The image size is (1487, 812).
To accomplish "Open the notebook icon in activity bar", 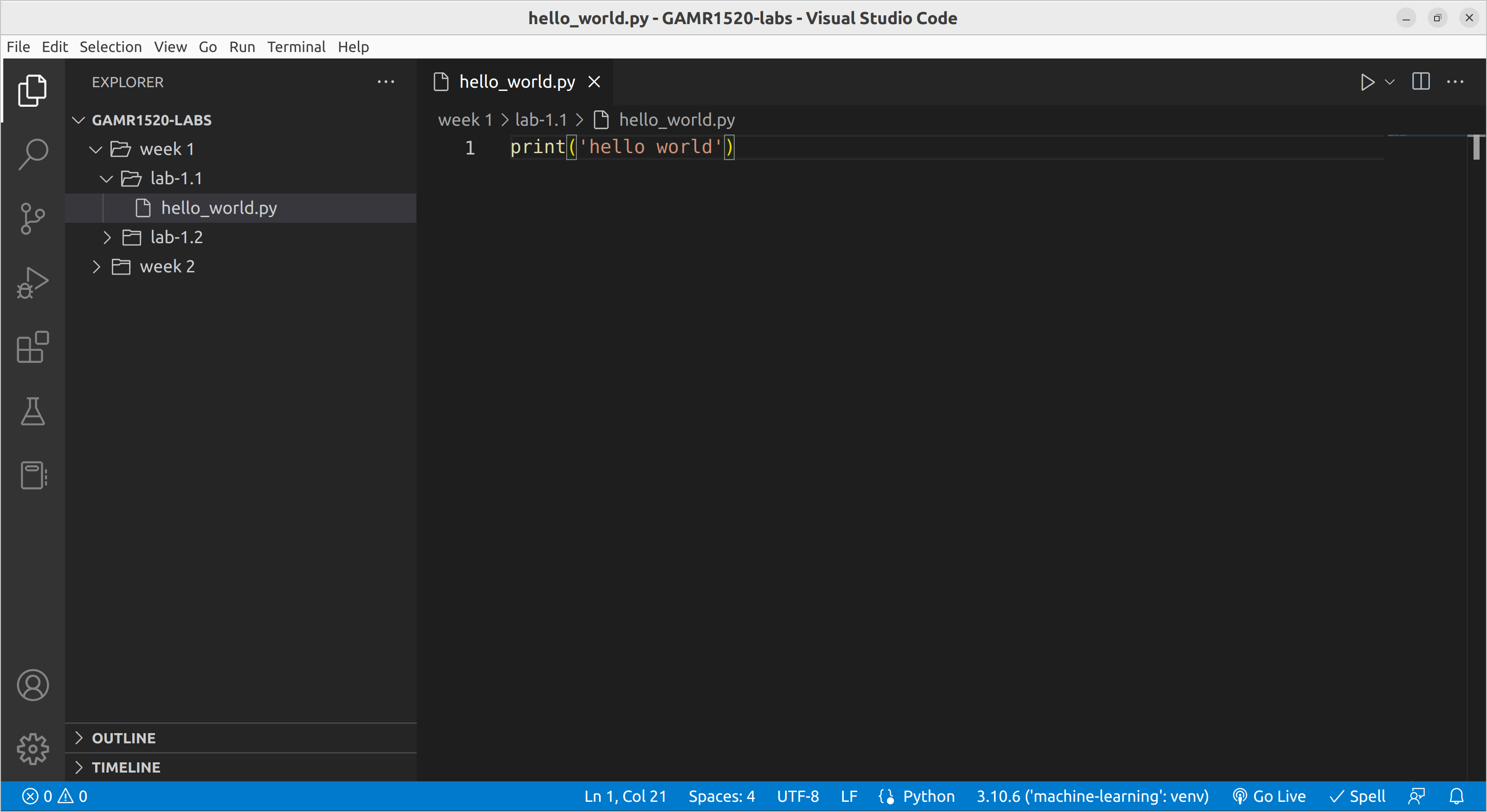I will pyautogui.click(x=33, y=475).
